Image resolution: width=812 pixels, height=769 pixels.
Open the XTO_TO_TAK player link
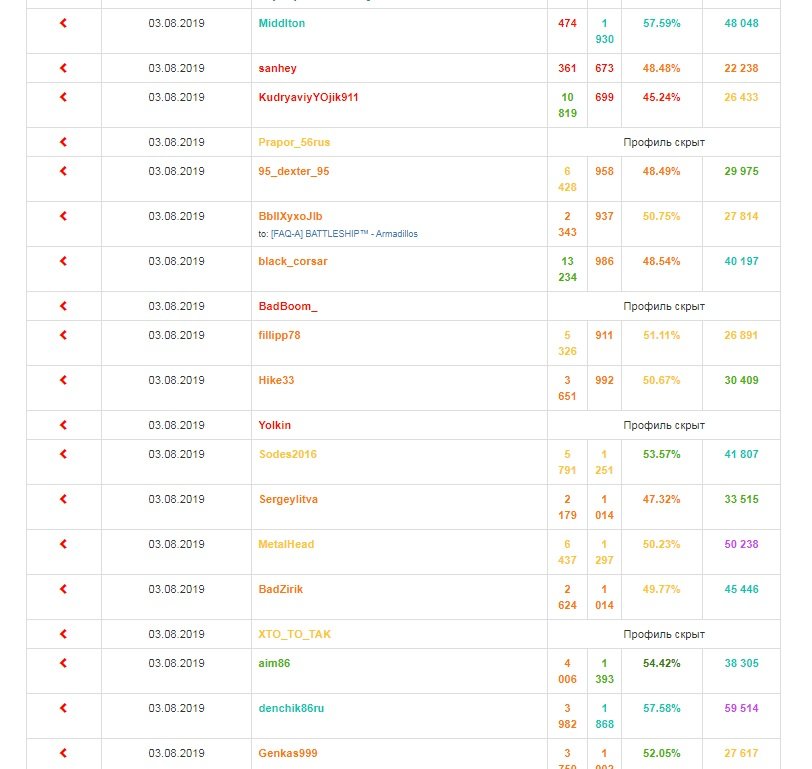[x=295, y=634]
